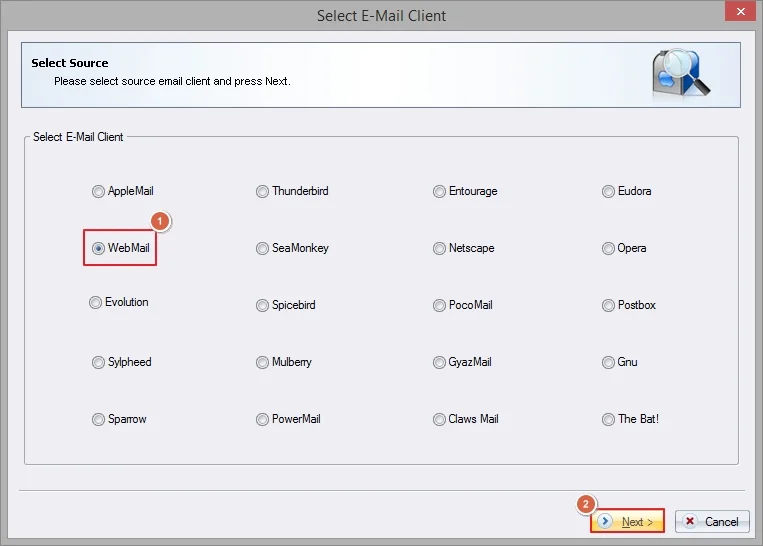The height and width of the screenshot is (546, 763).
Task: Click the arrow icon on Next button
Action: tap(605, 521)
